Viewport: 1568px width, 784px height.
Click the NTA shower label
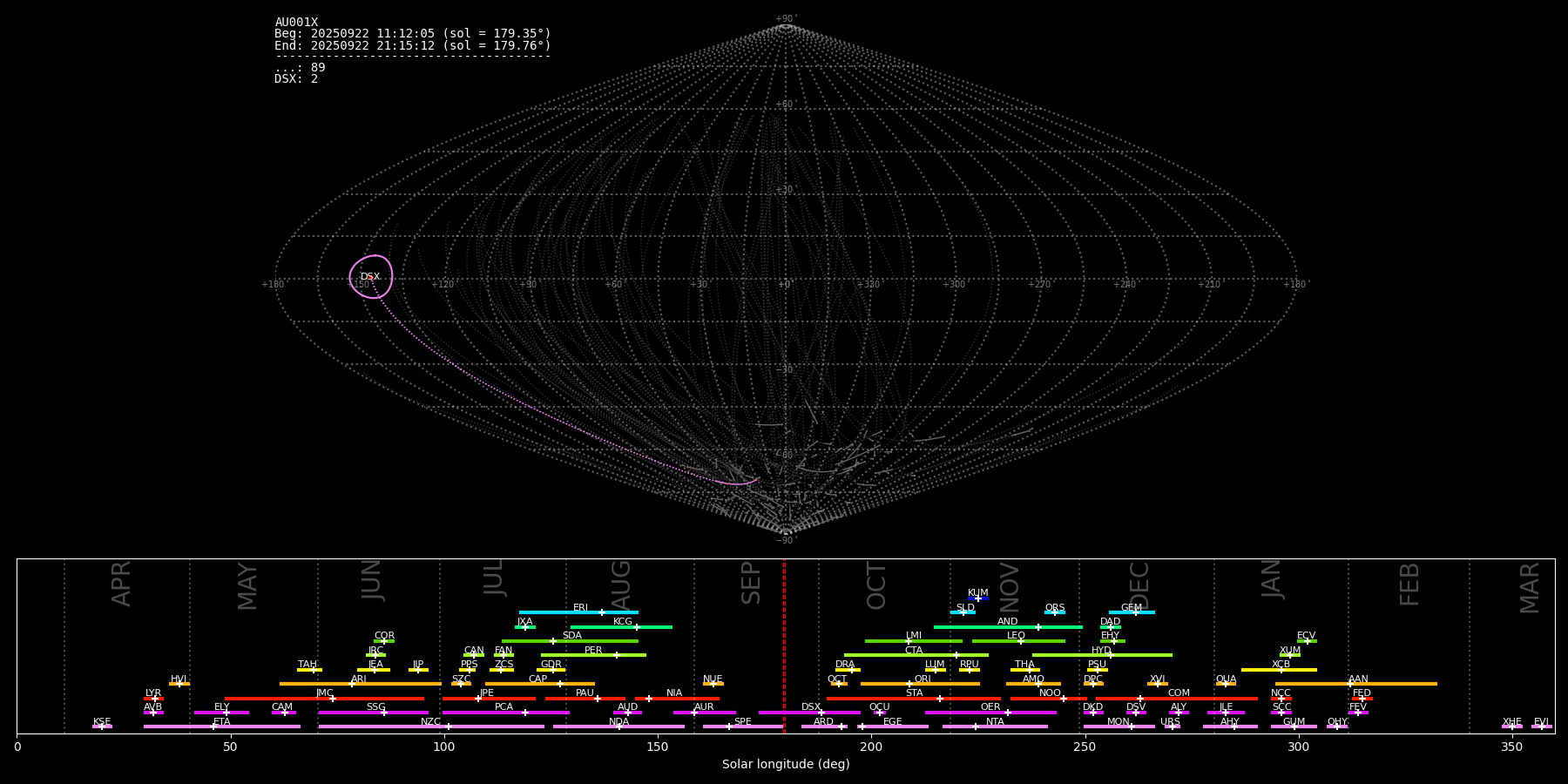(x=995, y=722)
